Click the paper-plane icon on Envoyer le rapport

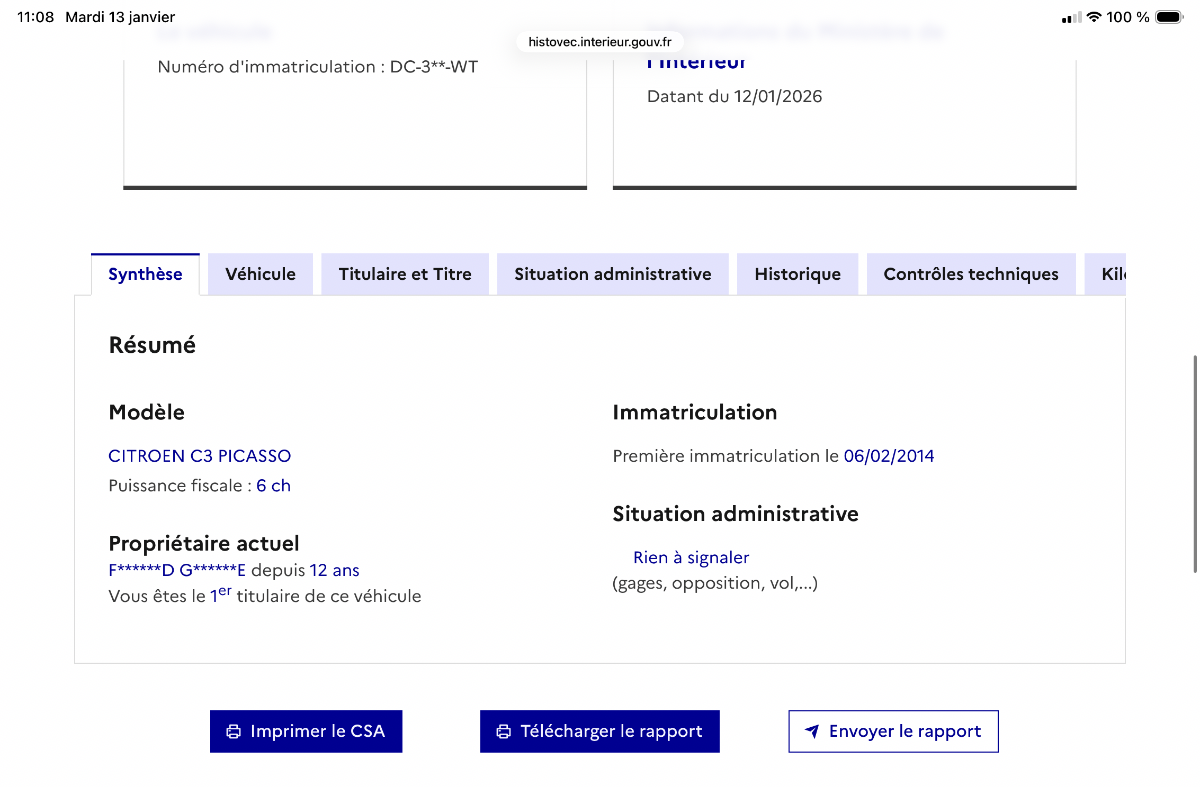[813, 731]
